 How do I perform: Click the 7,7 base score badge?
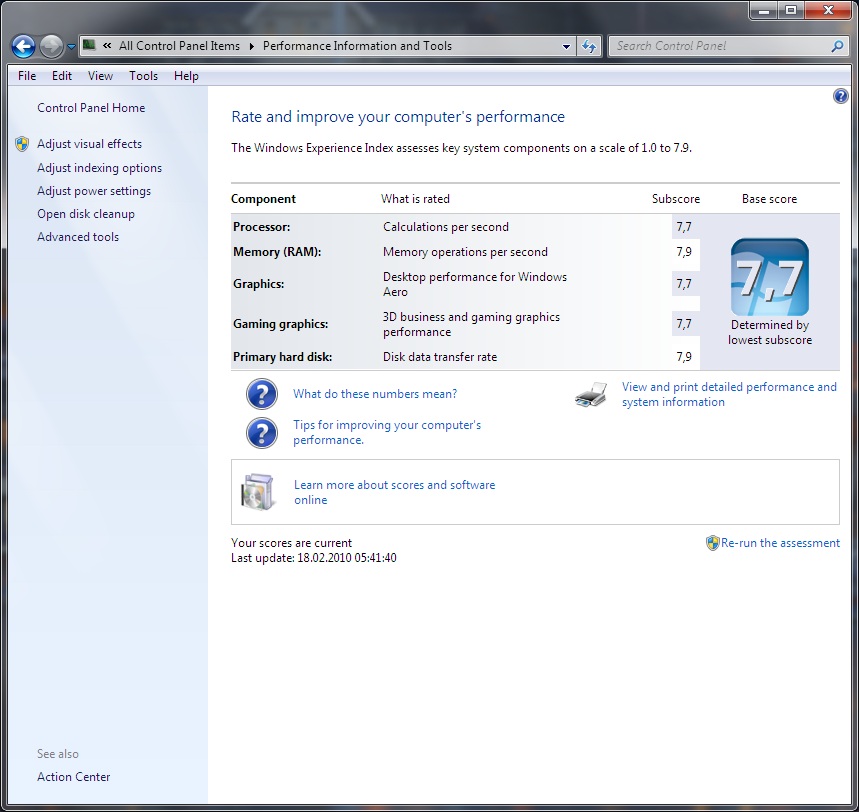pos(770,277)
